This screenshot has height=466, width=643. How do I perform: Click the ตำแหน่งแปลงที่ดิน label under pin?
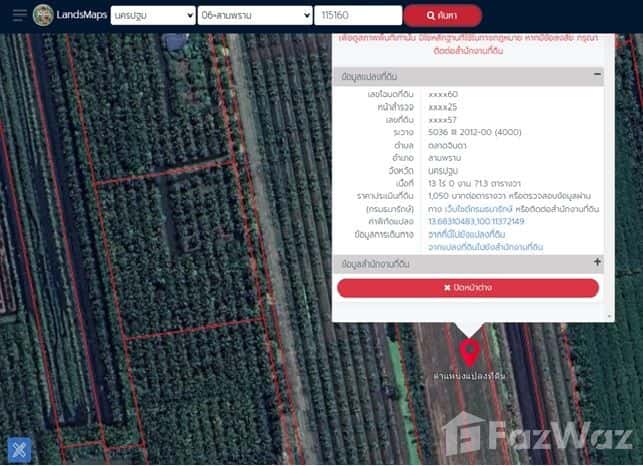click(469, 375)
